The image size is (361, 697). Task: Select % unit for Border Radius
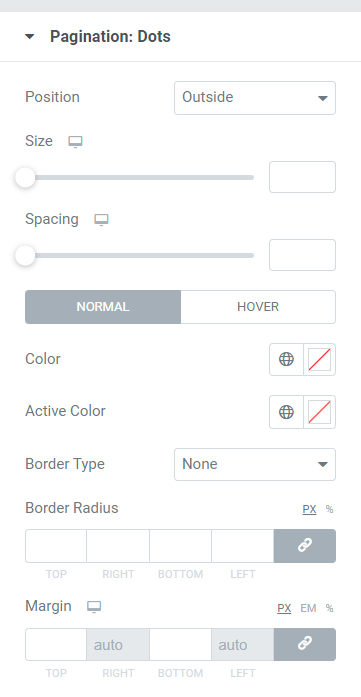pos(329,509)
